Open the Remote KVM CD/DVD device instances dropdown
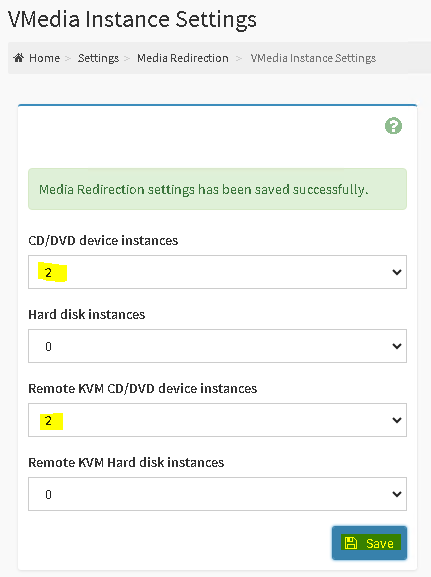This screenshot has height=577, width=431. 218,420
